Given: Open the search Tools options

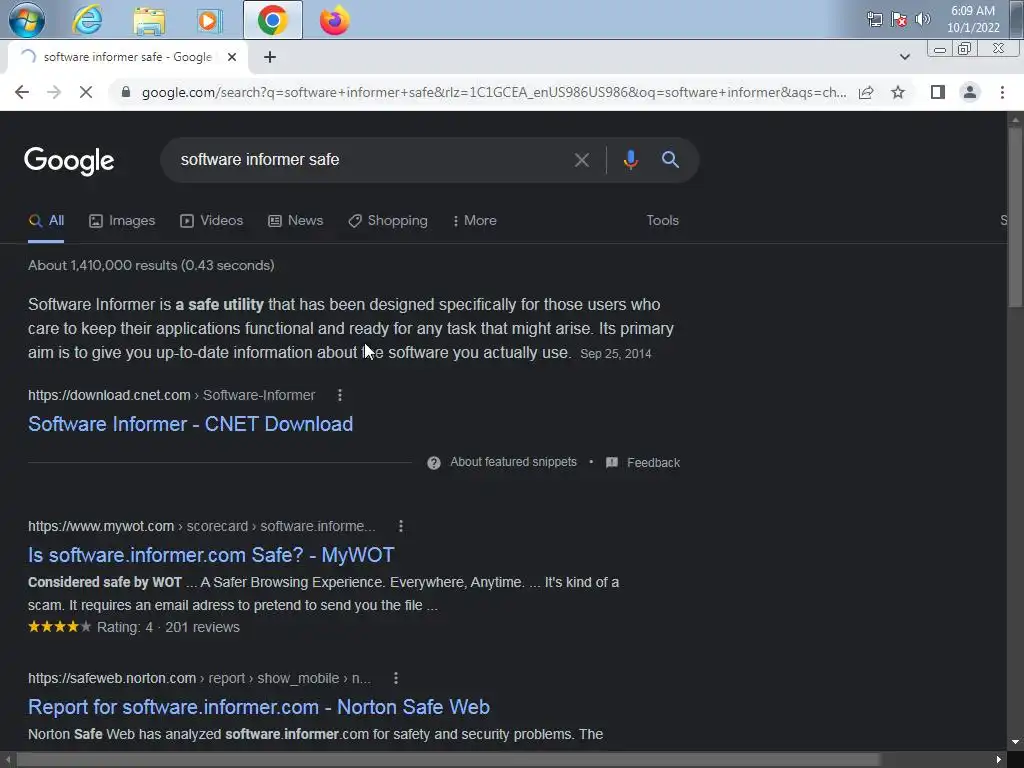Looking at the screenshot, I should point(662,221).
